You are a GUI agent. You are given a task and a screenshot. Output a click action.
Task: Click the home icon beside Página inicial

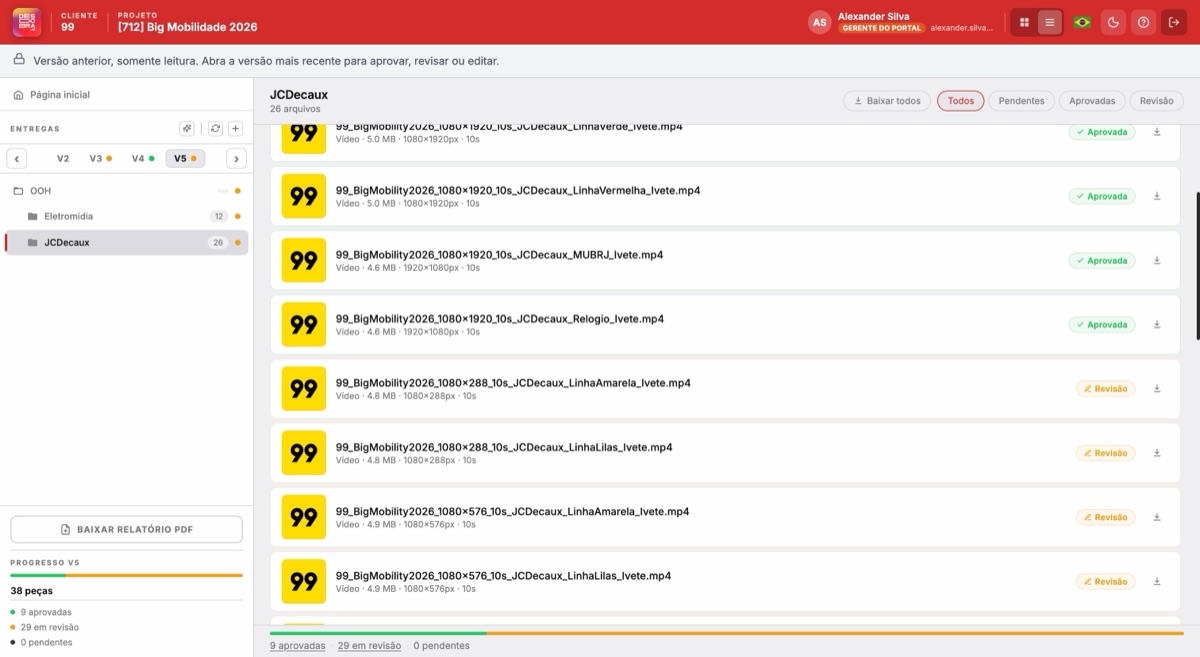18,95
